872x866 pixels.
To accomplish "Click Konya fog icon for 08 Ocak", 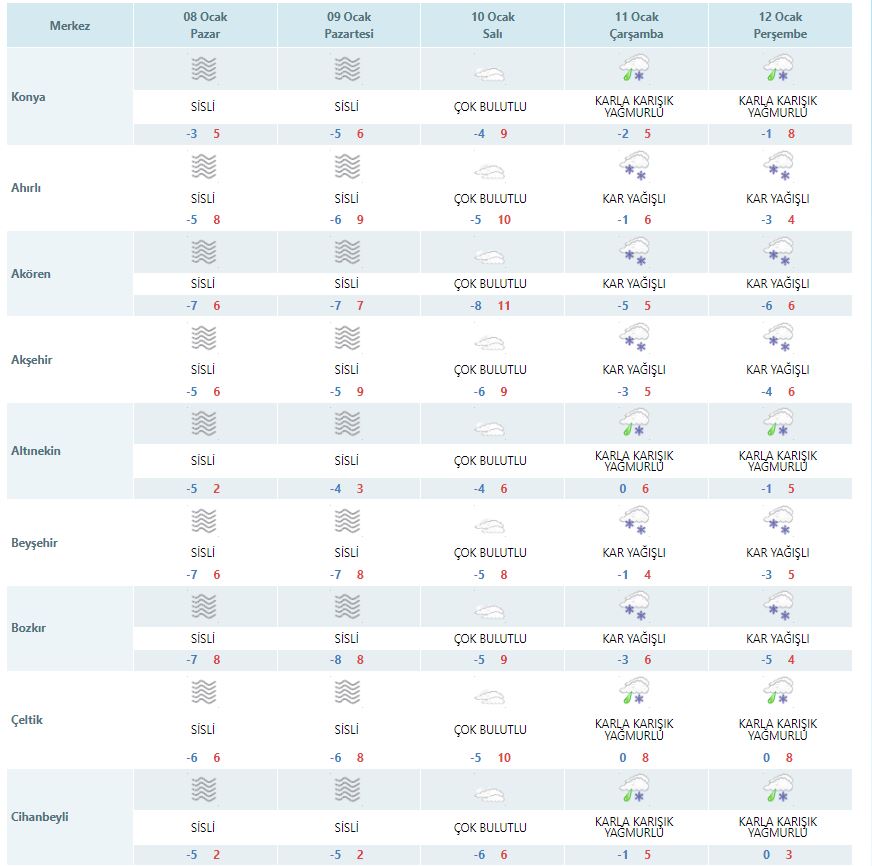I will (203, 70).
